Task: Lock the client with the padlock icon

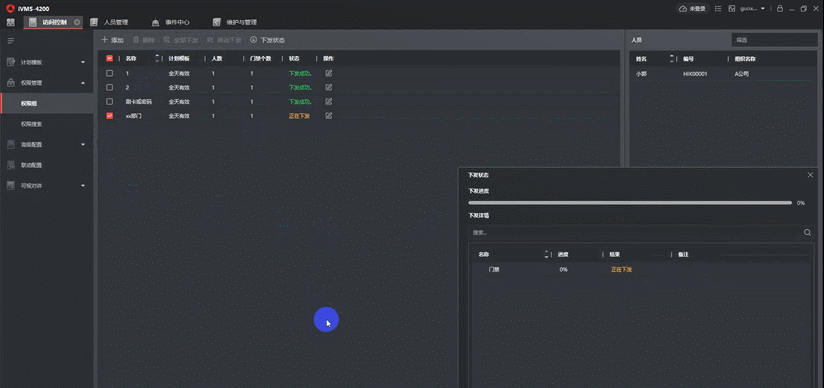Action: 779,8
